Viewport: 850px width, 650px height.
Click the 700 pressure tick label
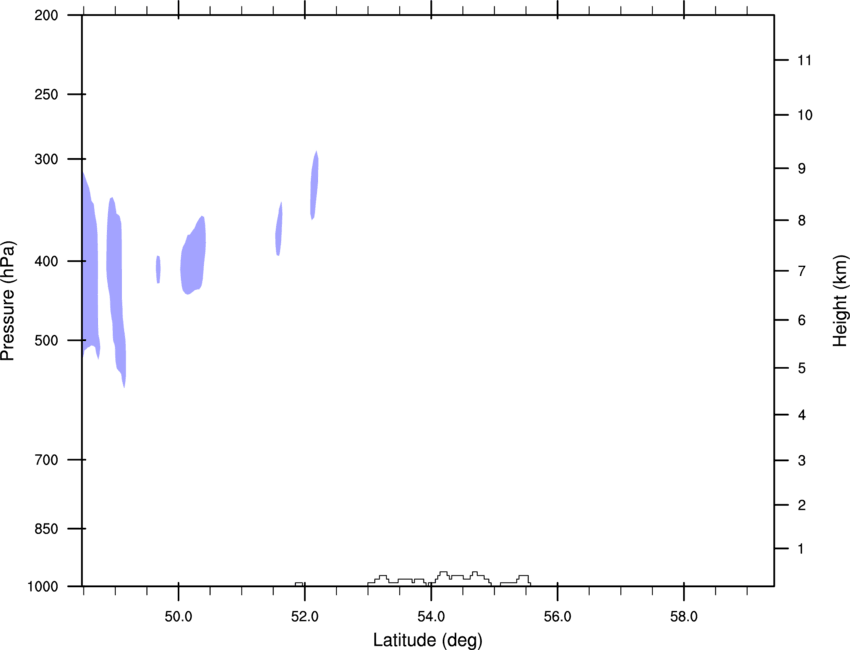[x=46, y=460]
